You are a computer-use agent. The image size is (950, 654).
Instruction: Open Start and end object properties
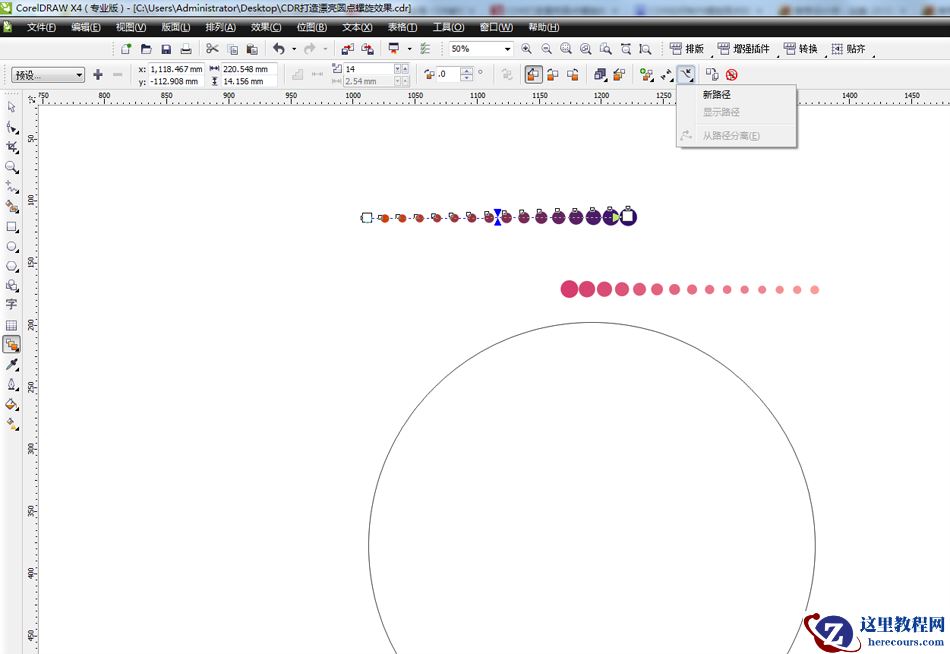point(666,75)
